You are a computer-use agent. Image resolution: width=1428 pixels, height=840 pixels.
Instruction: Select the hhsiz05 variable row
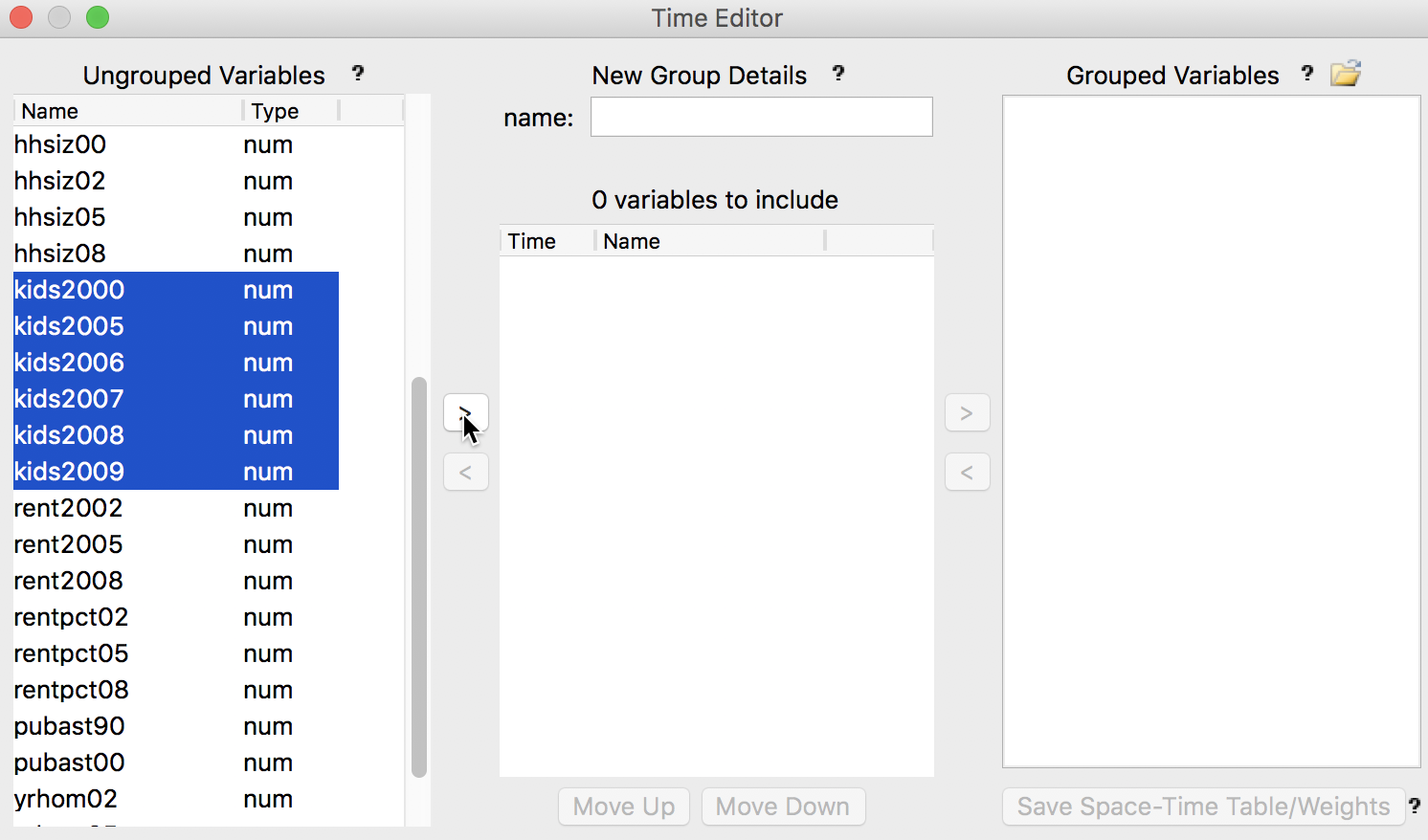[x=176, y=217]
